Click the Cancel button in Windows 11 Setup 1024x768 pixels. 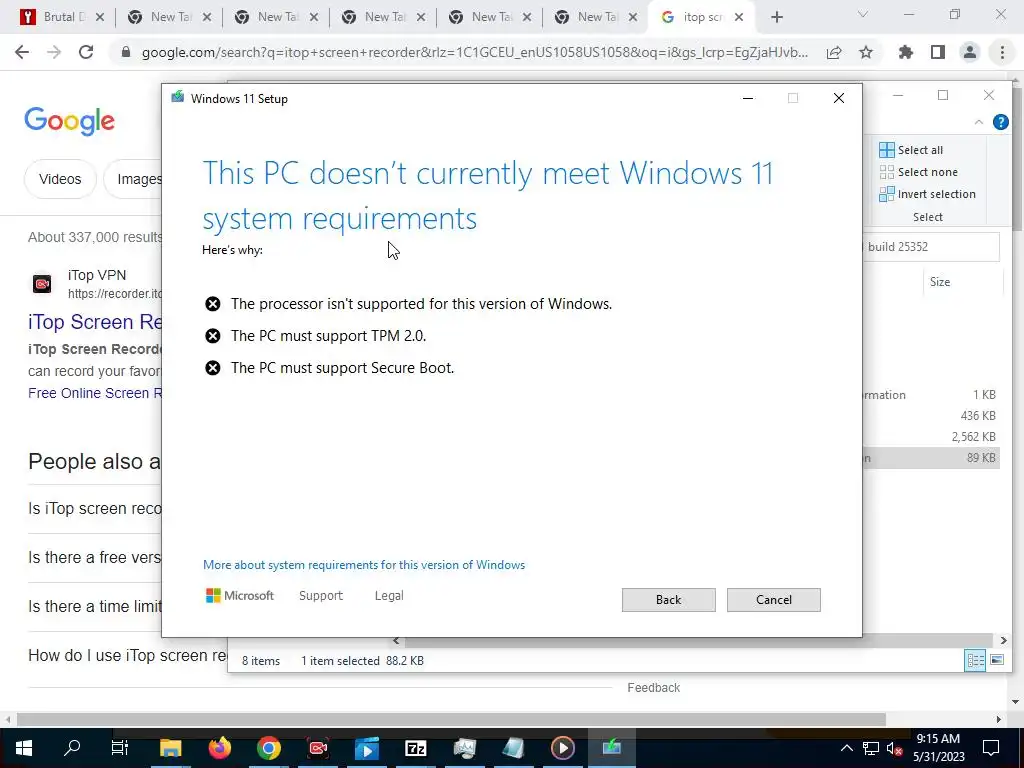tap(773, 600)
